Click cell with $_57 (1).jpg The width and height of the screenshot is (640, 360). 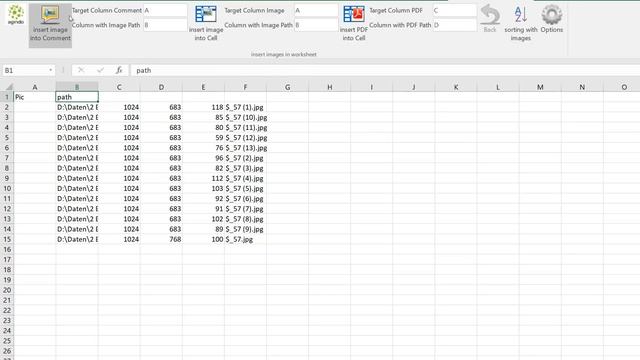[x=245, y=107]
